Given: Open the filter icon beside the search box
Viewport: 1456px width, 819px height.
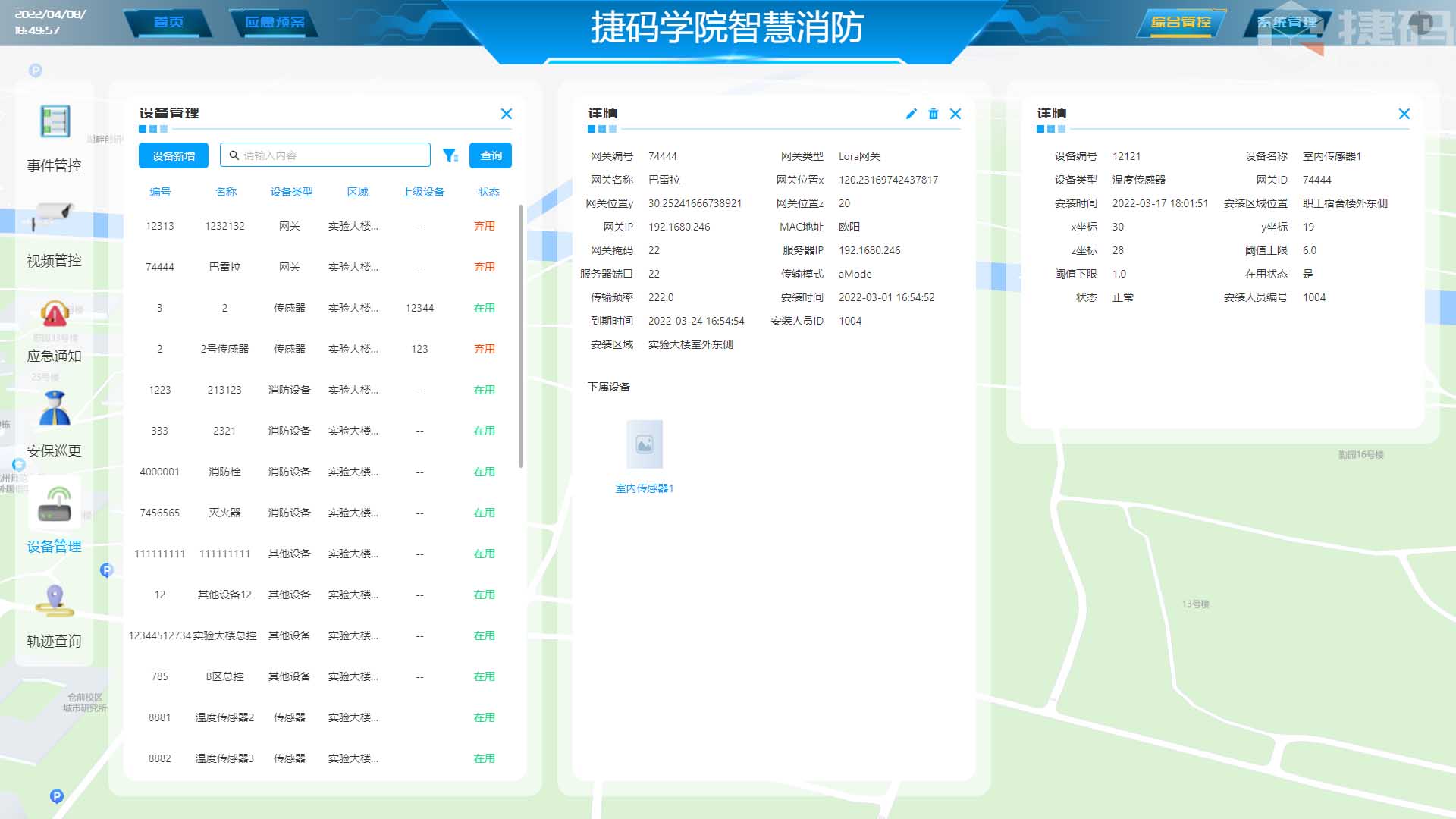Looking at the screenshot, I should click(450, 155).
